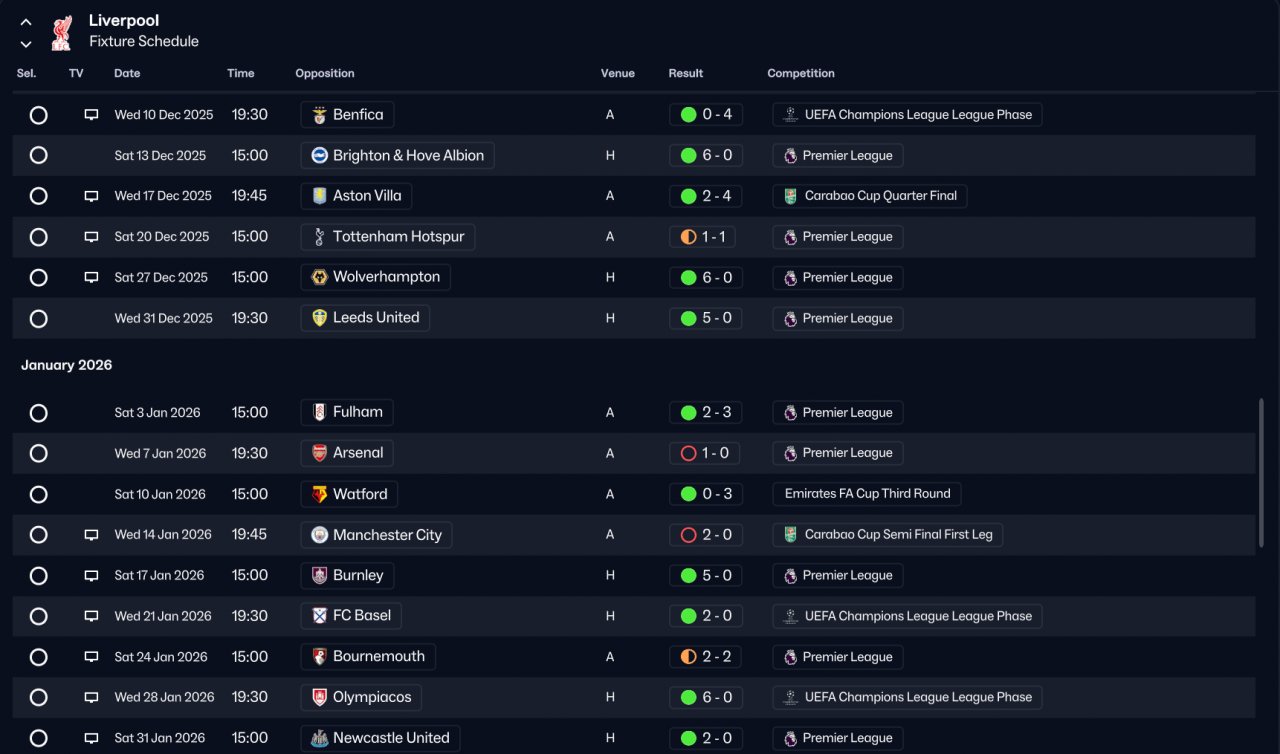Screen dimensions: 1280x754
Task: Click the TV icon for the Benfica match
Action: [91, 115]
